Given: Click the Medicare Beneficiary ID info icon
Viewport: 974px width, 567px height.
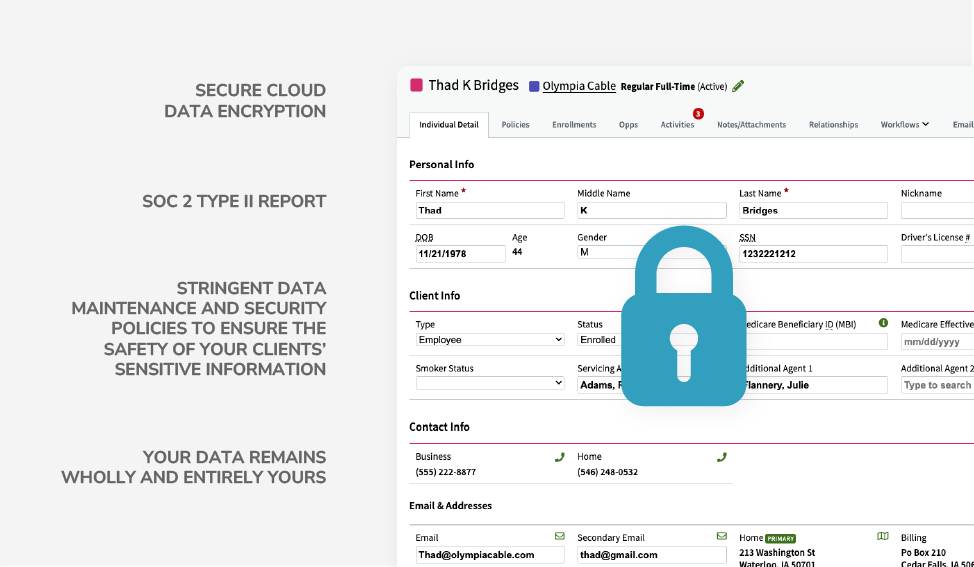Looking at the screenshot, I should tap(883, 323).
